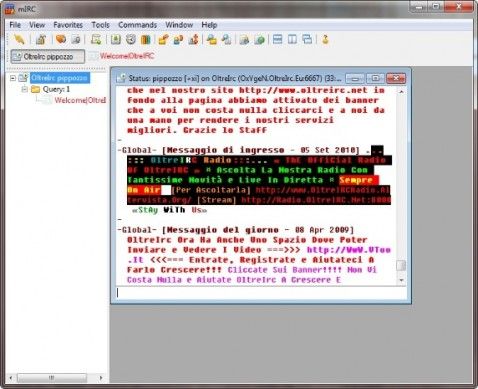Switch to OltreIrc pippozzo switchbar button

pos(48,56)
